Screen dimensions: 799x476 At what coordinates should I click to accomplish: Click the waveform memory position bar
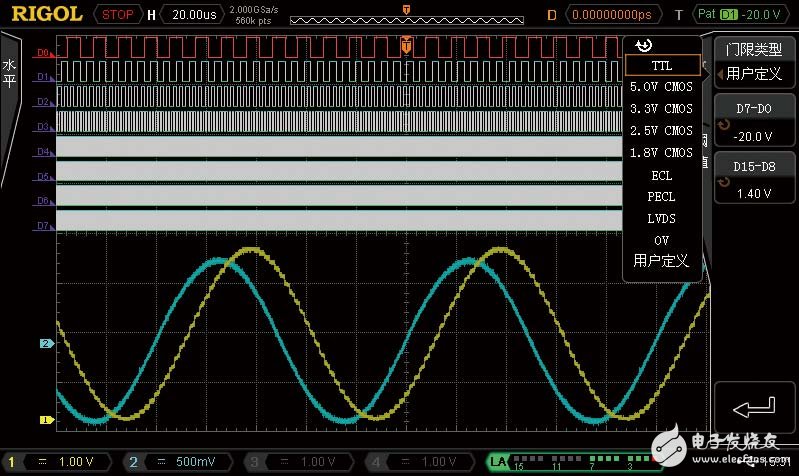[x=406, y=16]
